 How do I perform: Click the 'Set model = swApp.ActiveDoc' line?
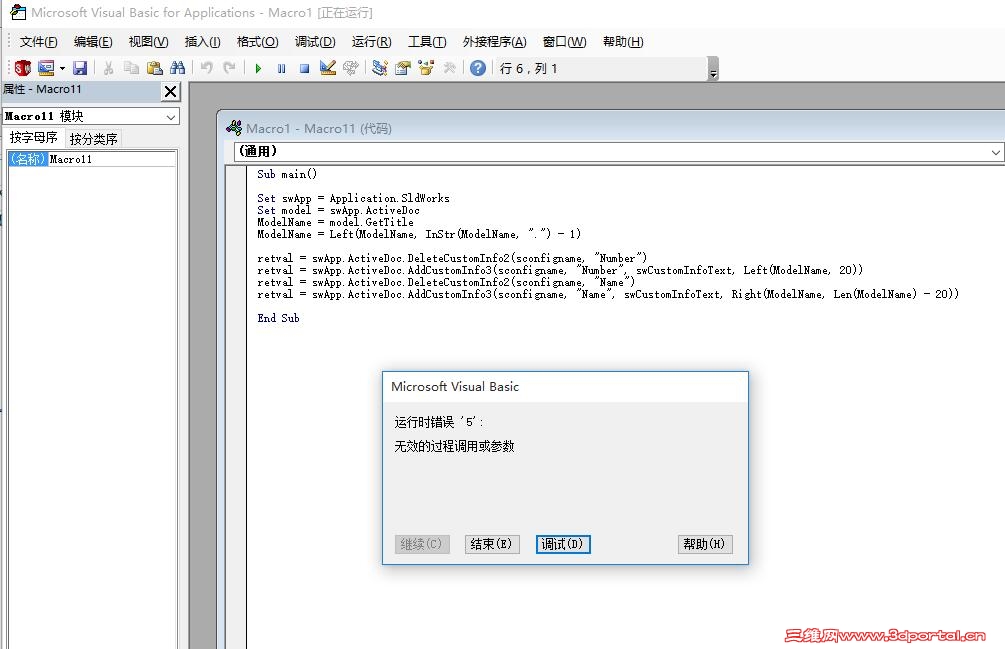[x=338, y=210]
